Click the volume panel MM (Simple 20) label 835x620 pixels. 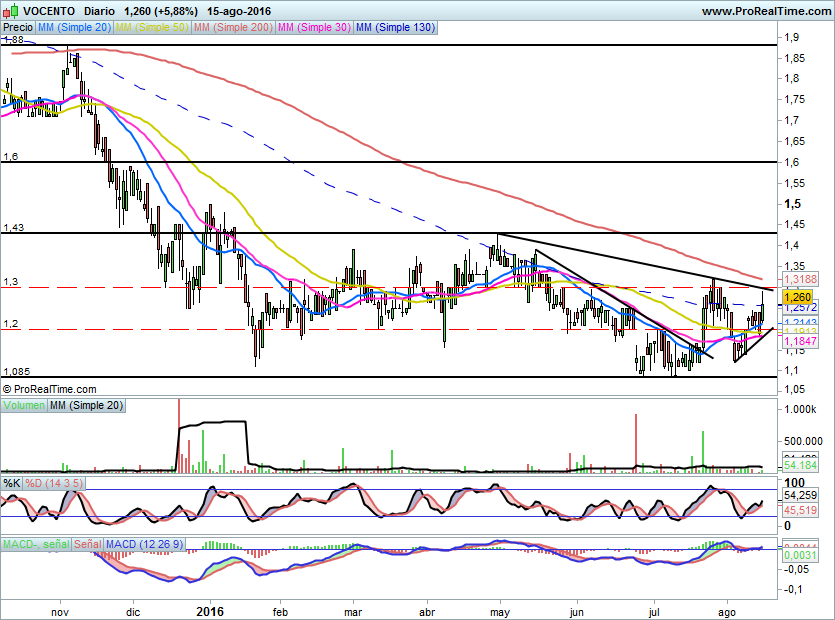click(x=86, y=405)
